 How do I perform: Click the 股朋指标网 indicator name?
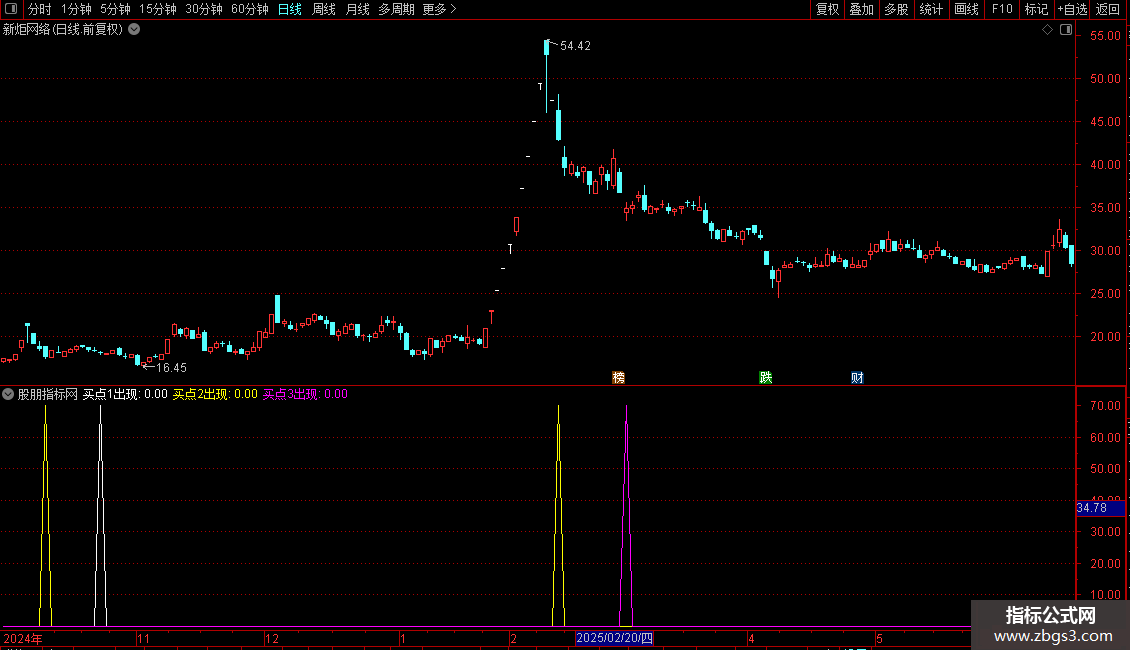coord(48,394)
